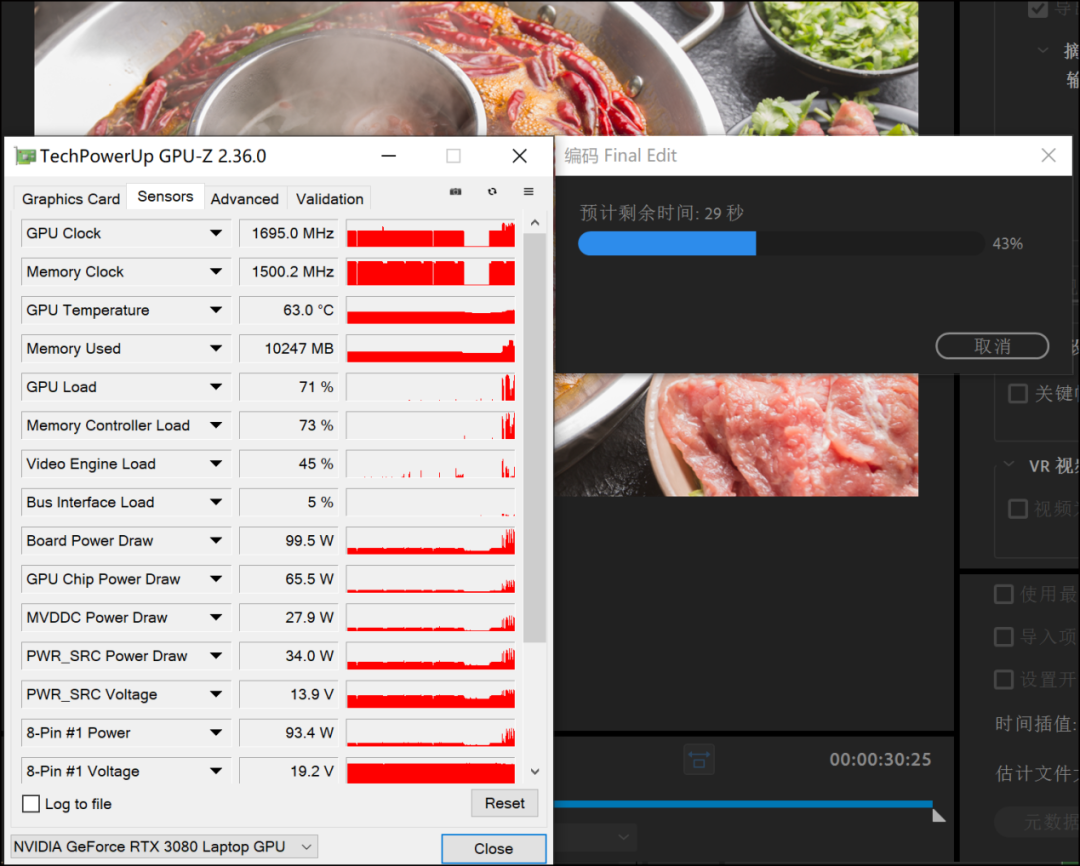Open the GPU Clock sensor dropdown
Viewport: 1080px width, 866px height.
click(216, 234)
